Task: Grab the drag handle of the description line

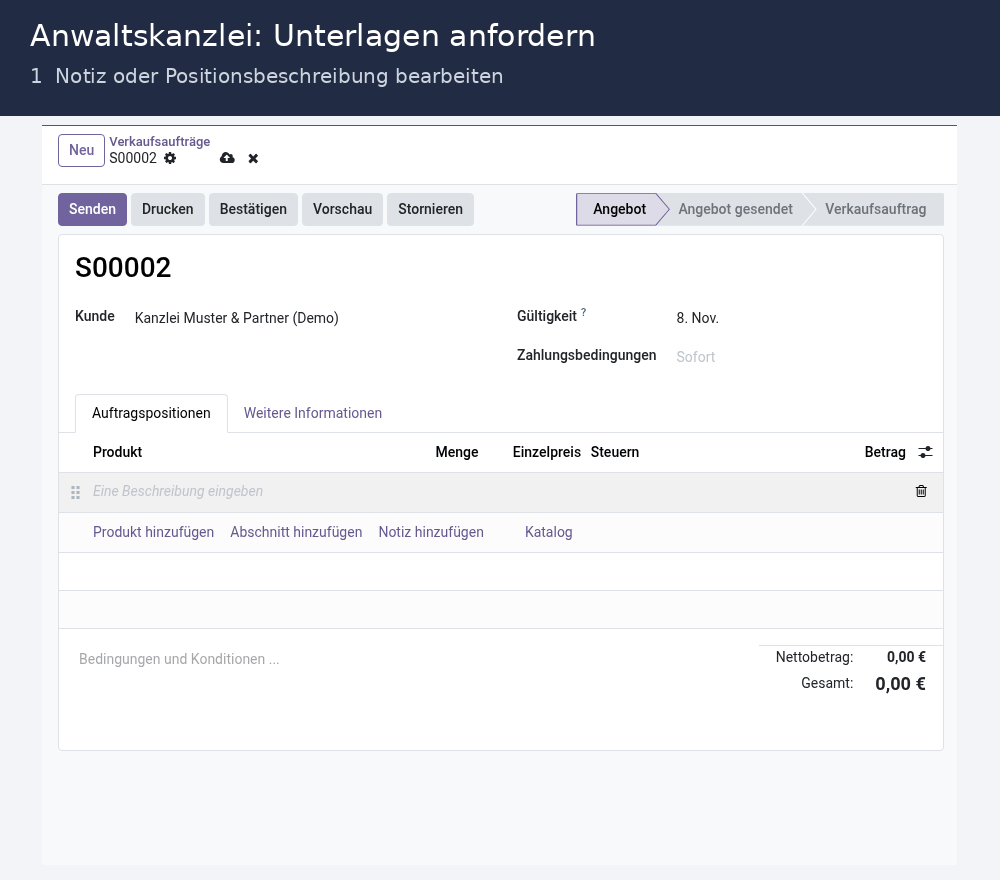Action: pos(75,492)
